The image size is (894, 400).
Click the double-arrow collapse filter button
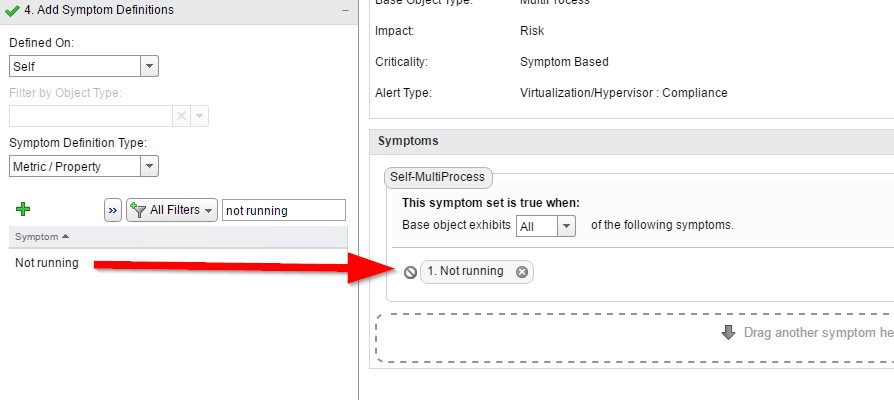point(113,210)
